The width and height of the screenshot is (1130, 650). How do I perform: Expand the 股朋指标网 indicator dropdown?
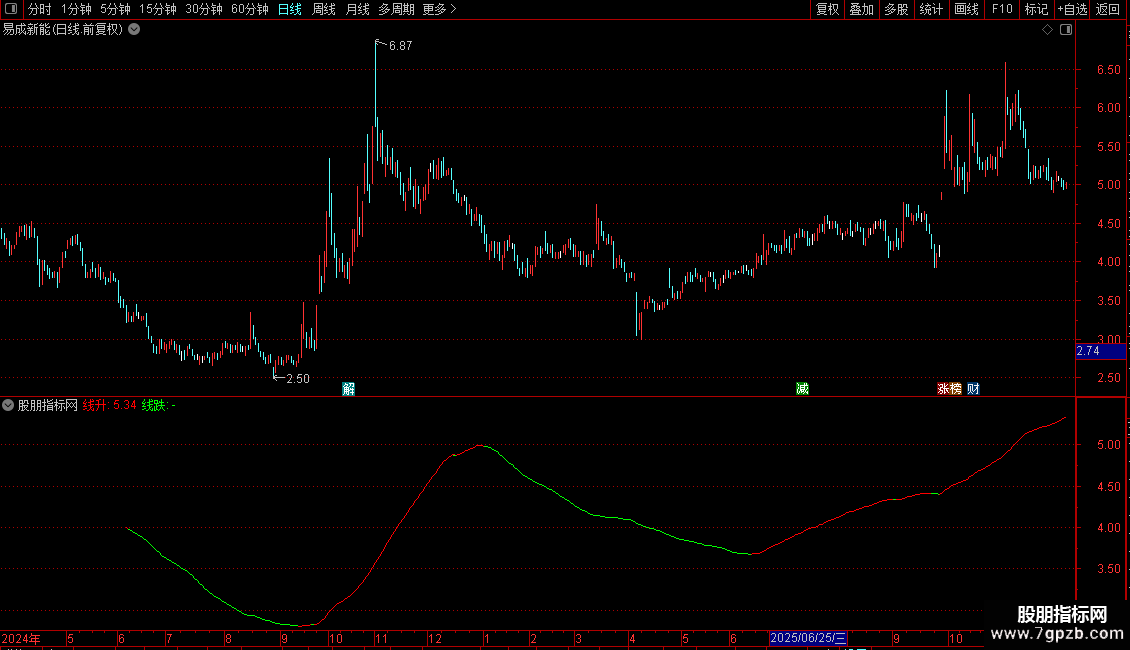tap(8, 405)
